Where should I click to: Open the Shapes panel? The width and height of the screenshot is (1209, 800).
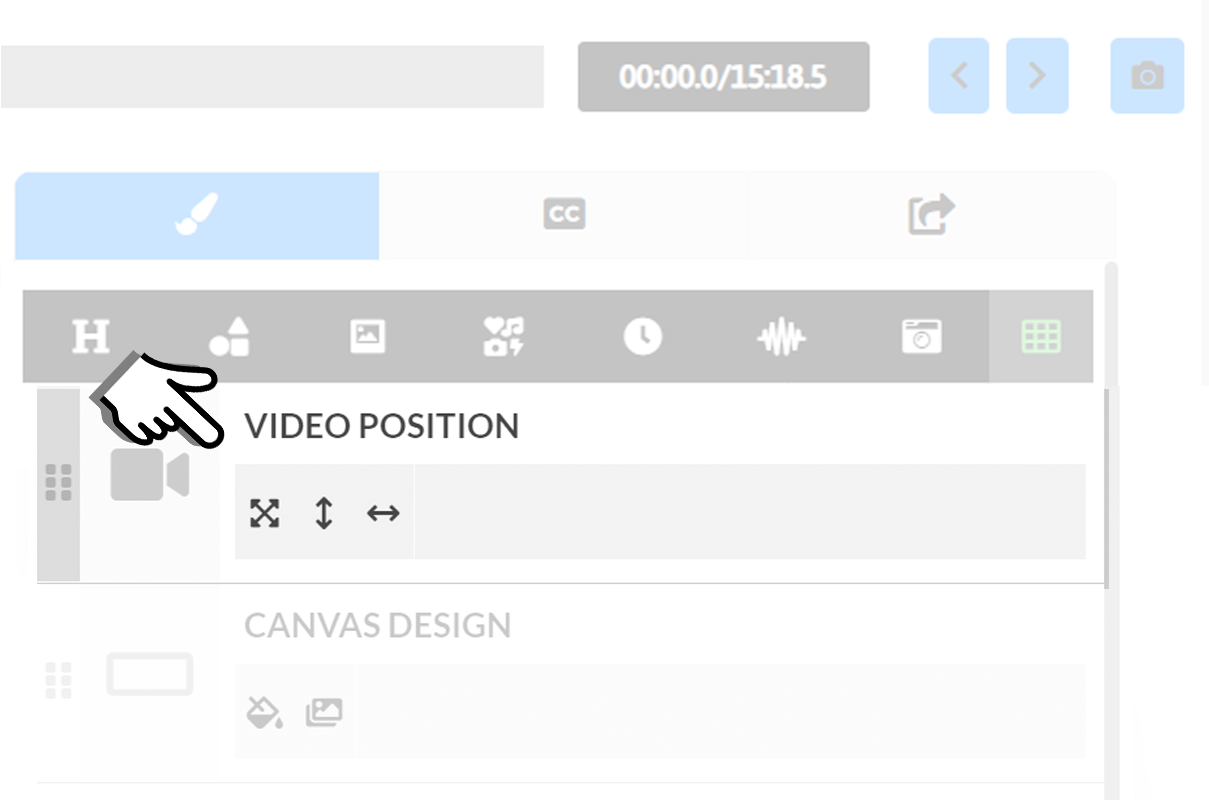pos(230,337)
